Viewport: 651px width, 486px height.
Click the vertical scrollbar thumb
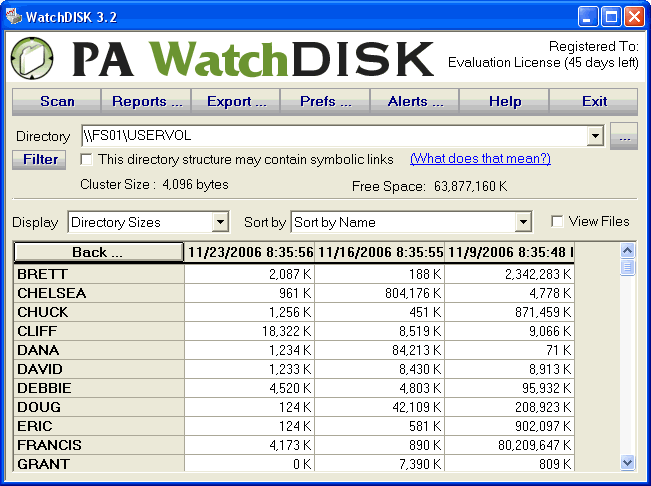627,267
